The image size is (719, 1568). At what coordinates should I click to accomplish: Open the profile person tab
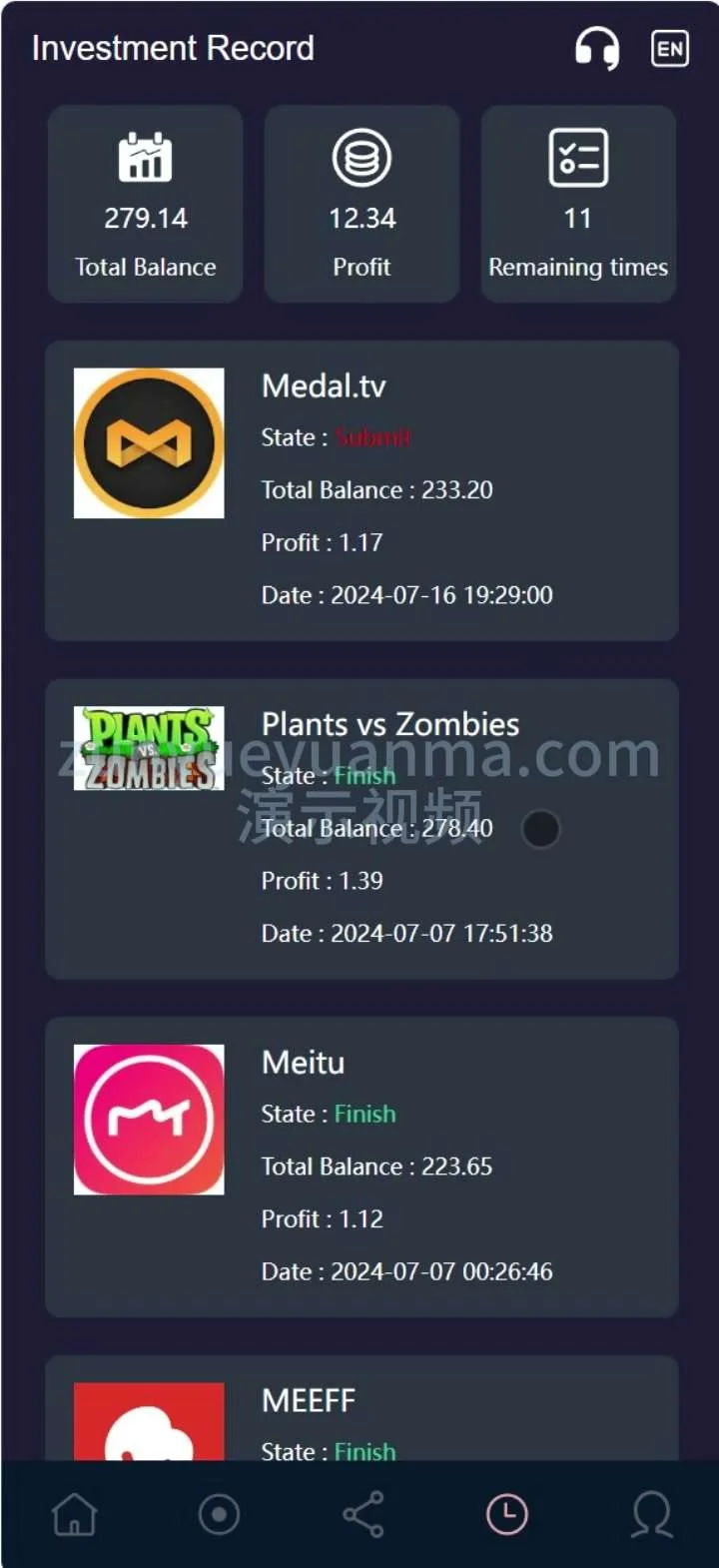pyautogui.click(x=651, y=1514)
